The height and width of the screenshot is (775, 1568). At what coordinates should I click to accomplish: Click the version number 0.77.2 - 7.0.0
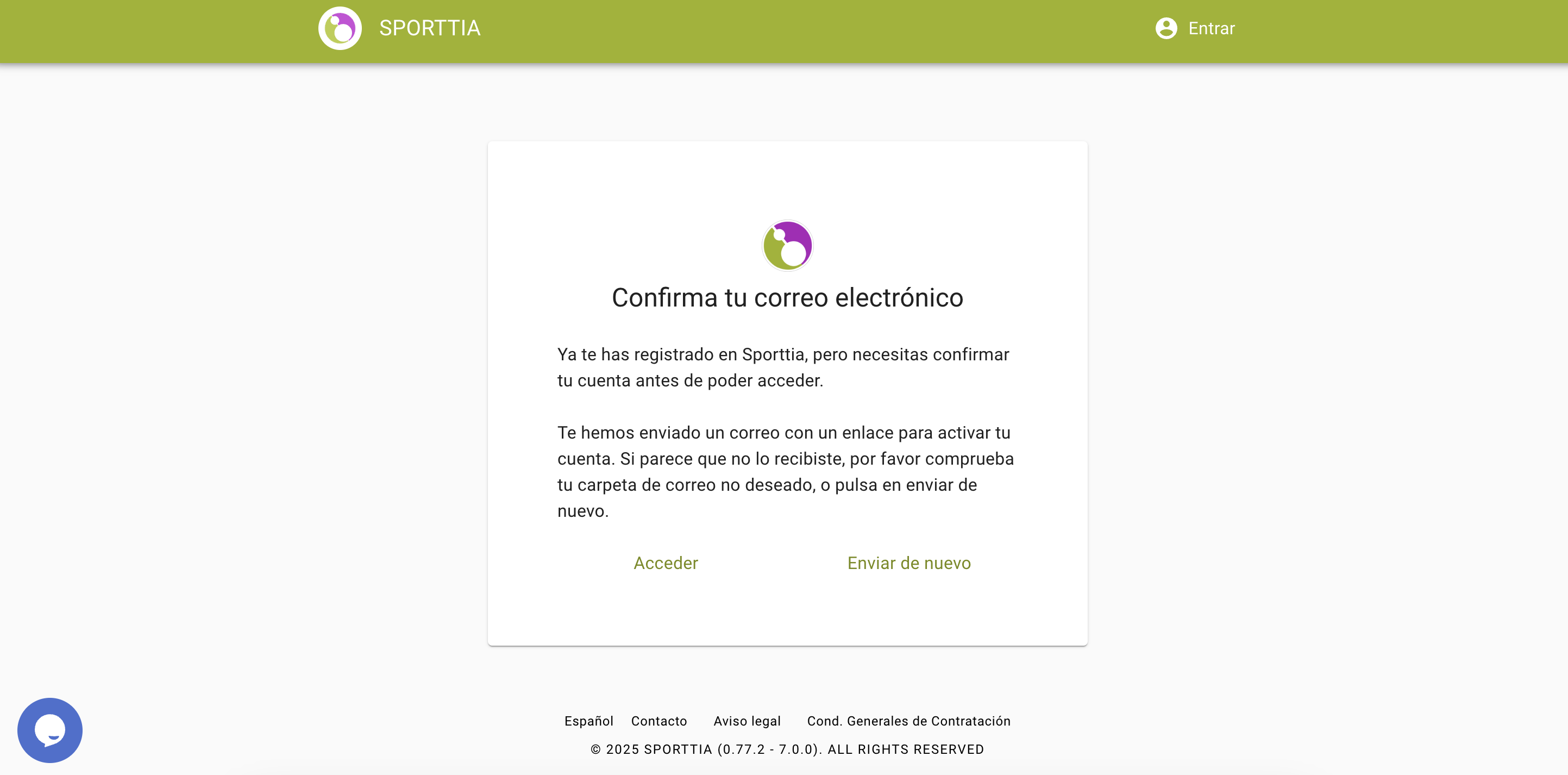(x=769, y=749)
